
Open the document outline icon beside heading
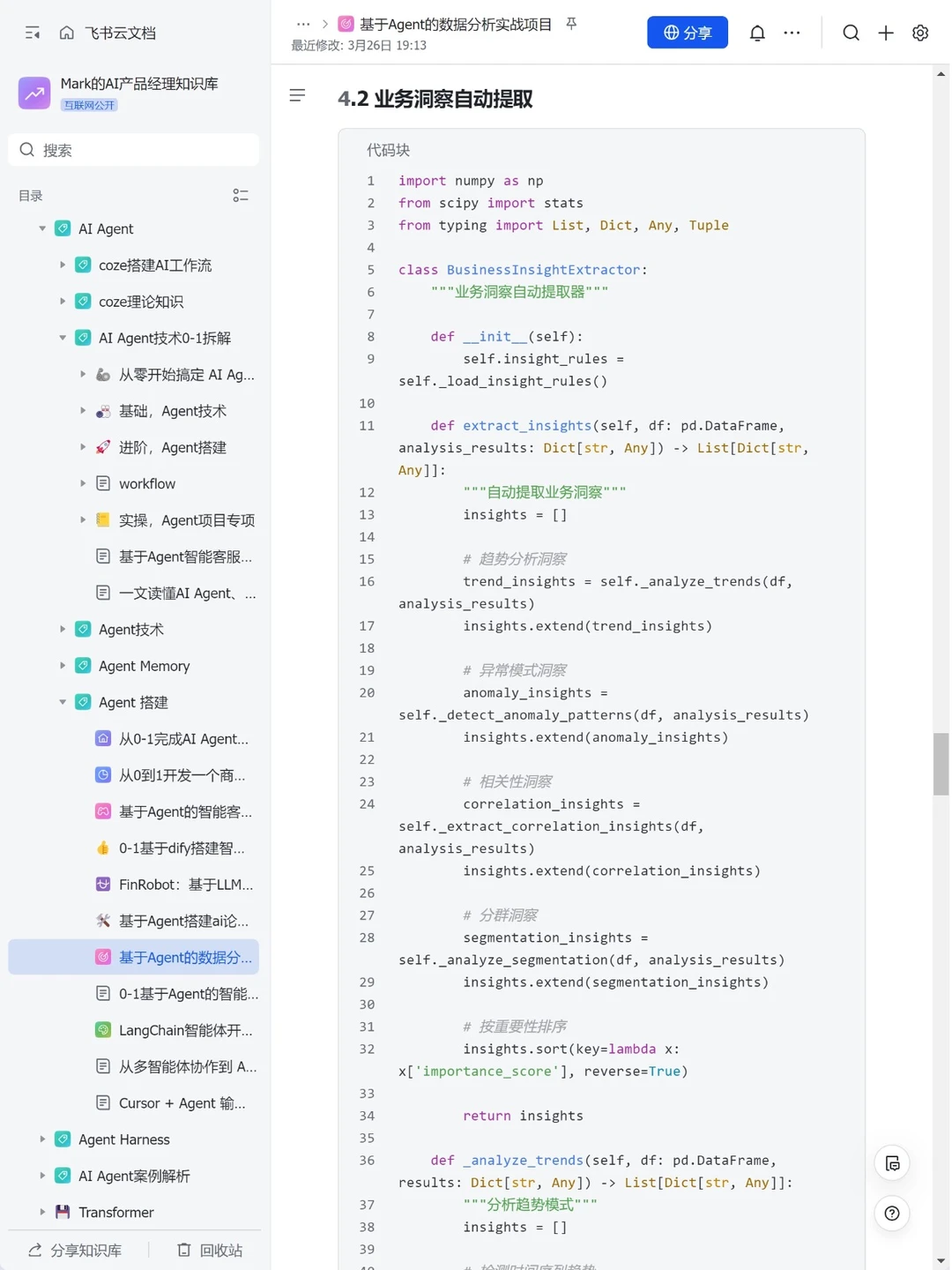[297, 95]
